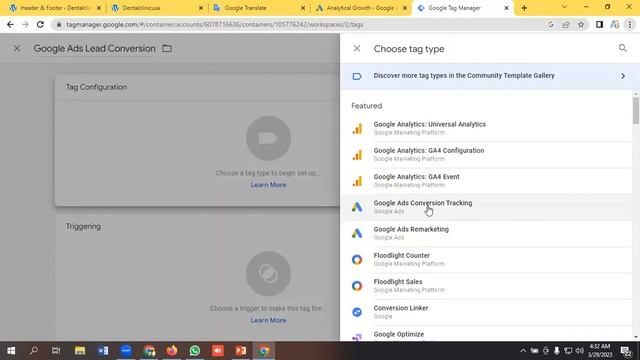Open File Explorer from taskbar
The height and width of the screenshot is (360, 640).
click(80, 351)
